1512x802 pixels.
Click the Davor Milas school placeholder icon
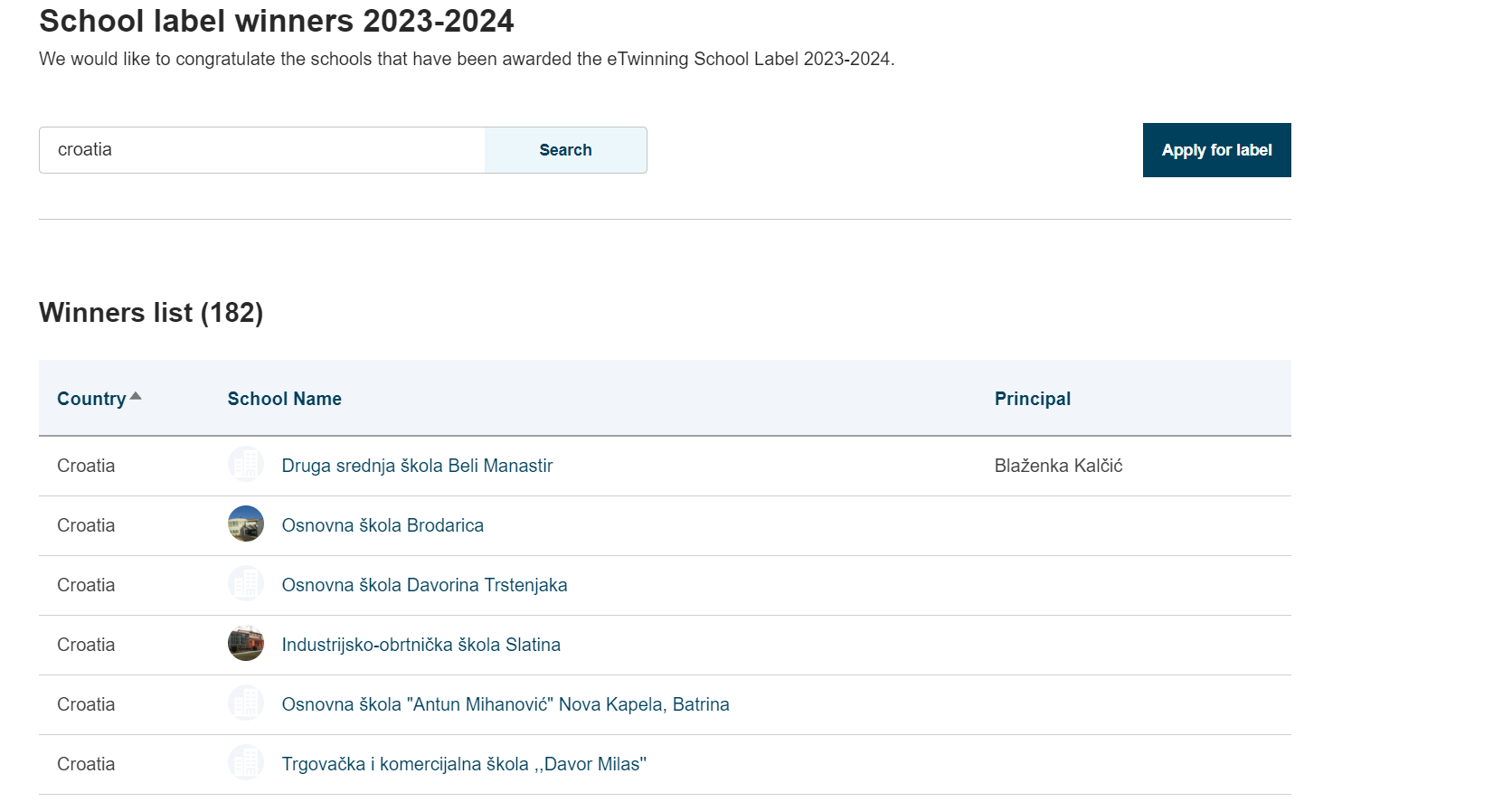click(246, 763)
